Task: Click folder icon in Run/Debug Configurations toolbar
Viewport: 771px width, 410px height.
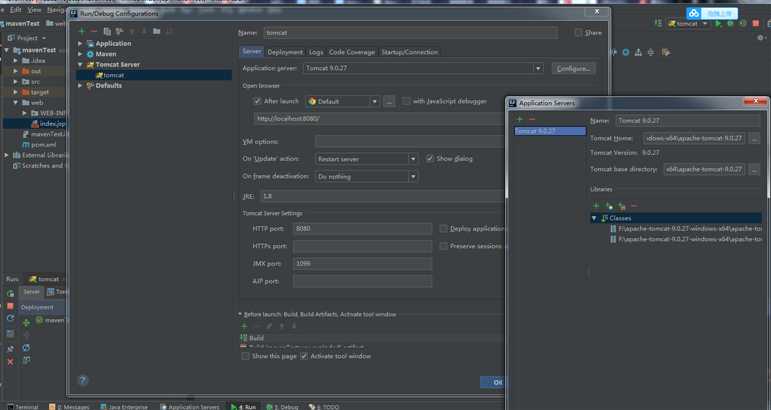Action: click(x=156, y=31)
